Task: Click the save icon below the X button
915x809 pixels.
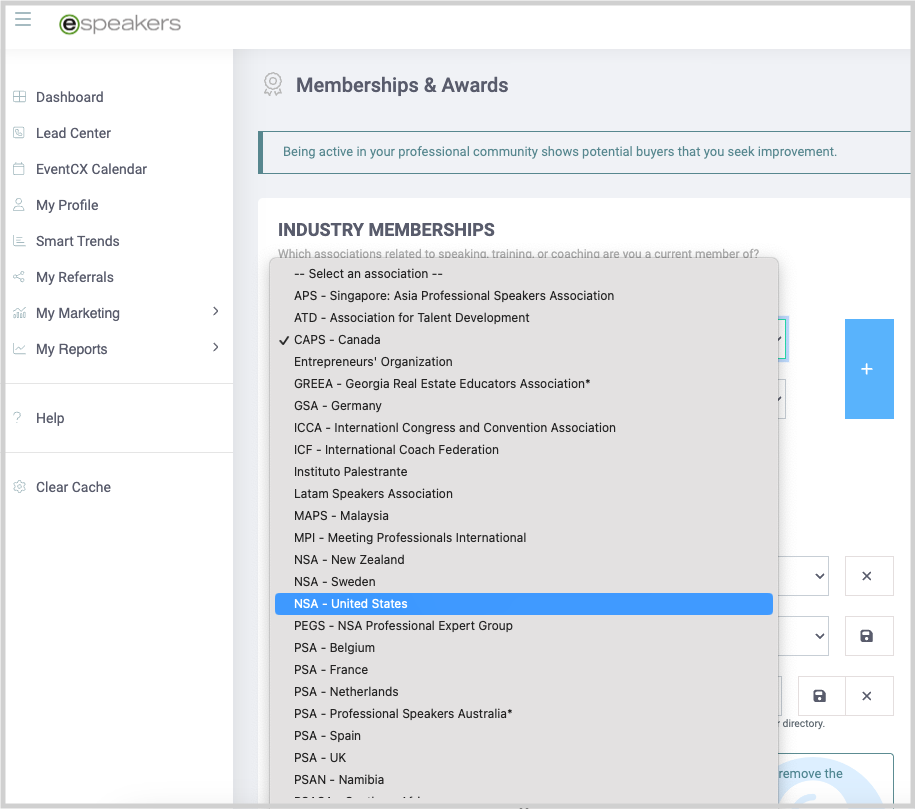Action: (869, 636)
